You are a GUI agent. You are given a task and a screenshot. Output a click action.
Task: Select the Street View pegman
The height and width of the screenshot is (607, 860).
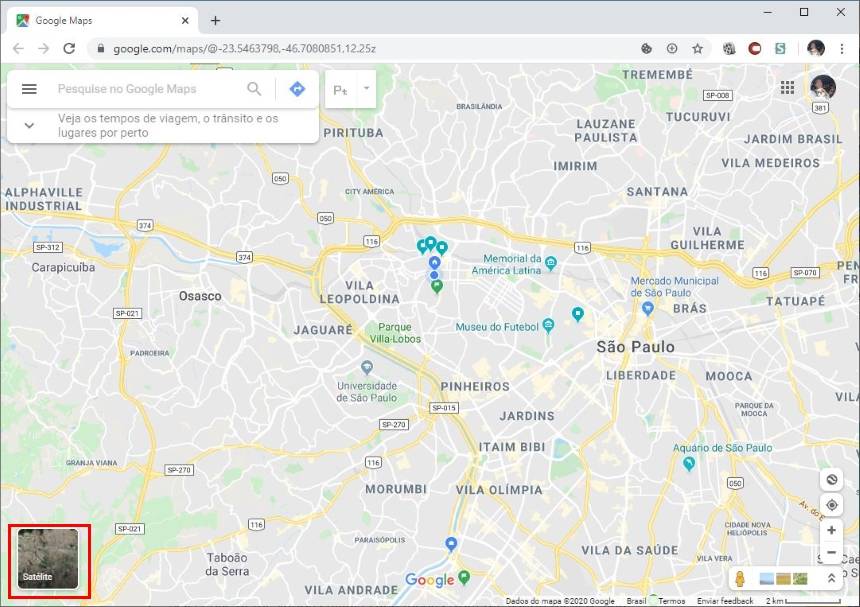[x=741, y=579]
